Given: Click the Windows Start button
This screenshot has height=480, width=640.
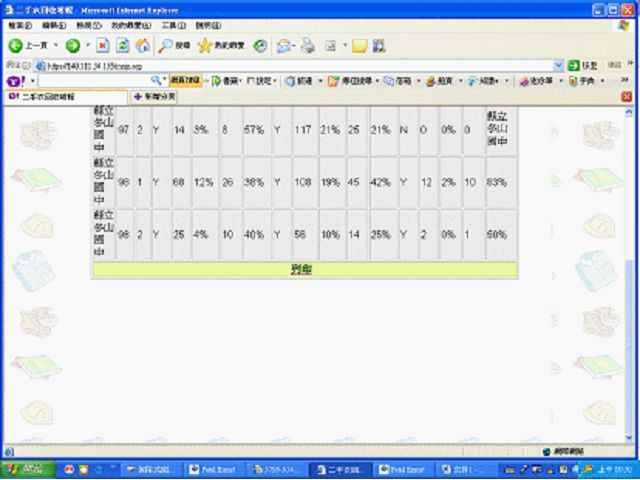Looking at the screenshot, I should tap(28, 469).
